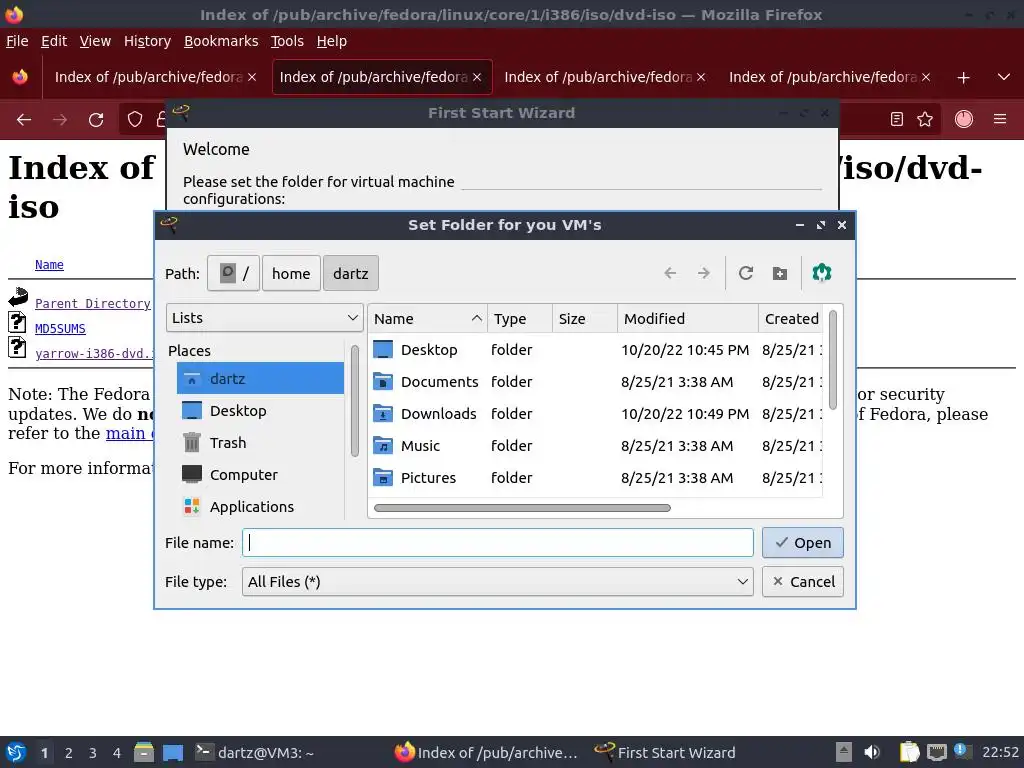Click the Documents folder icon
The image size is (1024, 768).
(383, 381)
